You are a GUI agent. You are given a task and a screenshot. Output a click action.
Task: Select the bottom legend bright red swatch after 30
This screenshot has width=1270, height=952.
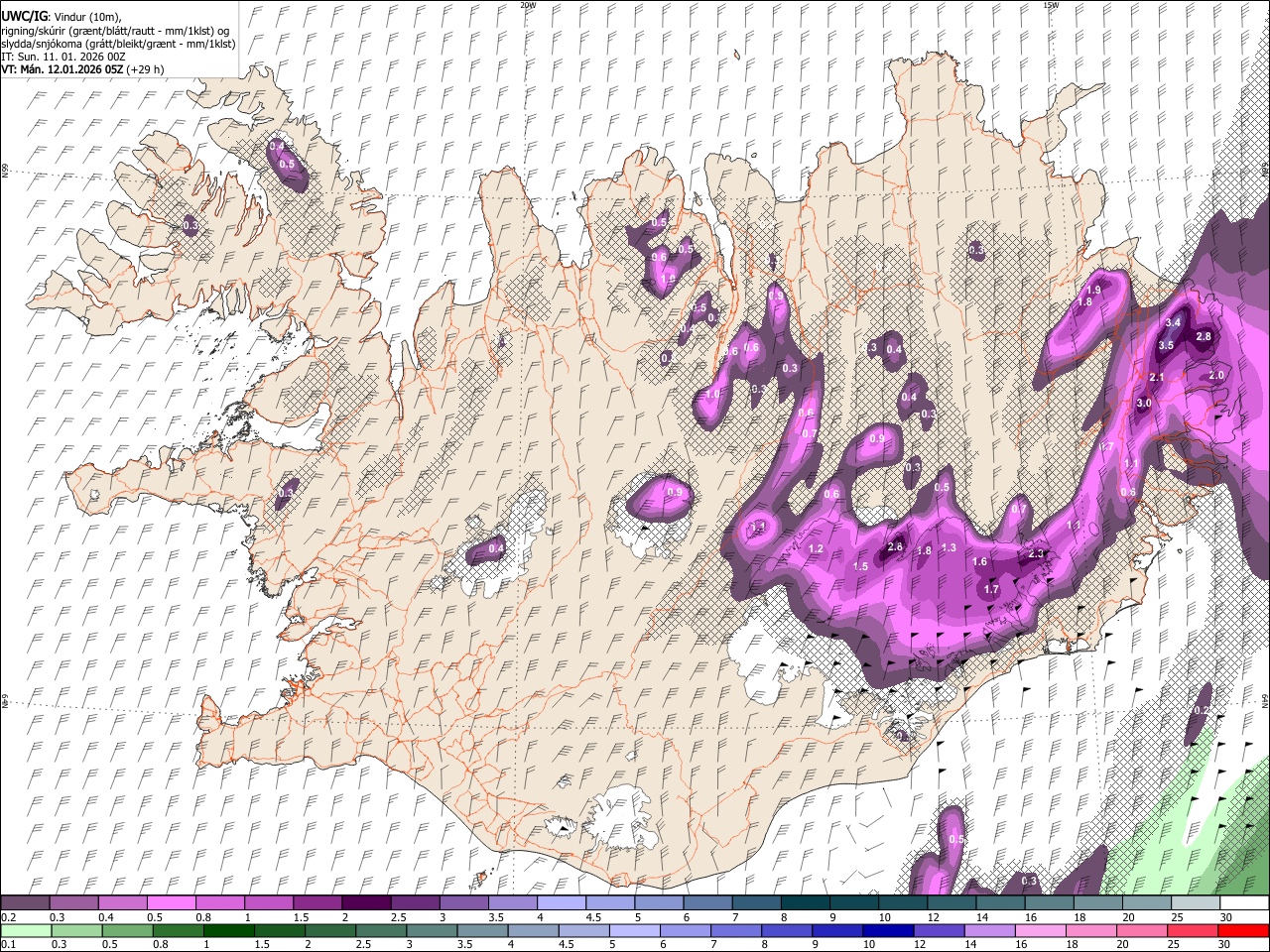[x=1244, y=930]
